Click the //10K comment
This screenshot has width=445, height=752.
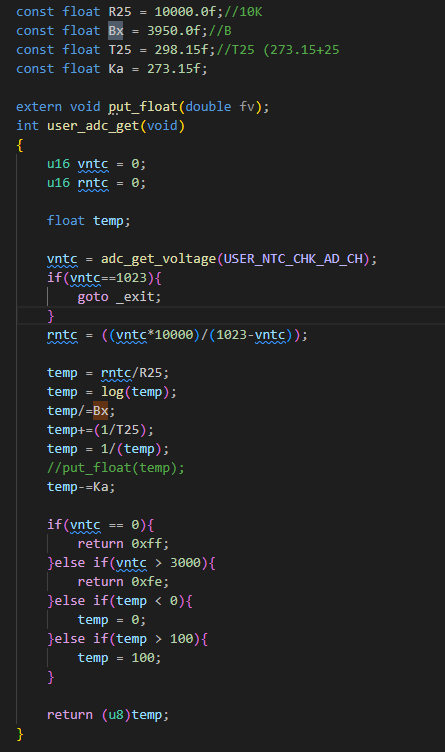pyautogui.click(x=243, y=12)
